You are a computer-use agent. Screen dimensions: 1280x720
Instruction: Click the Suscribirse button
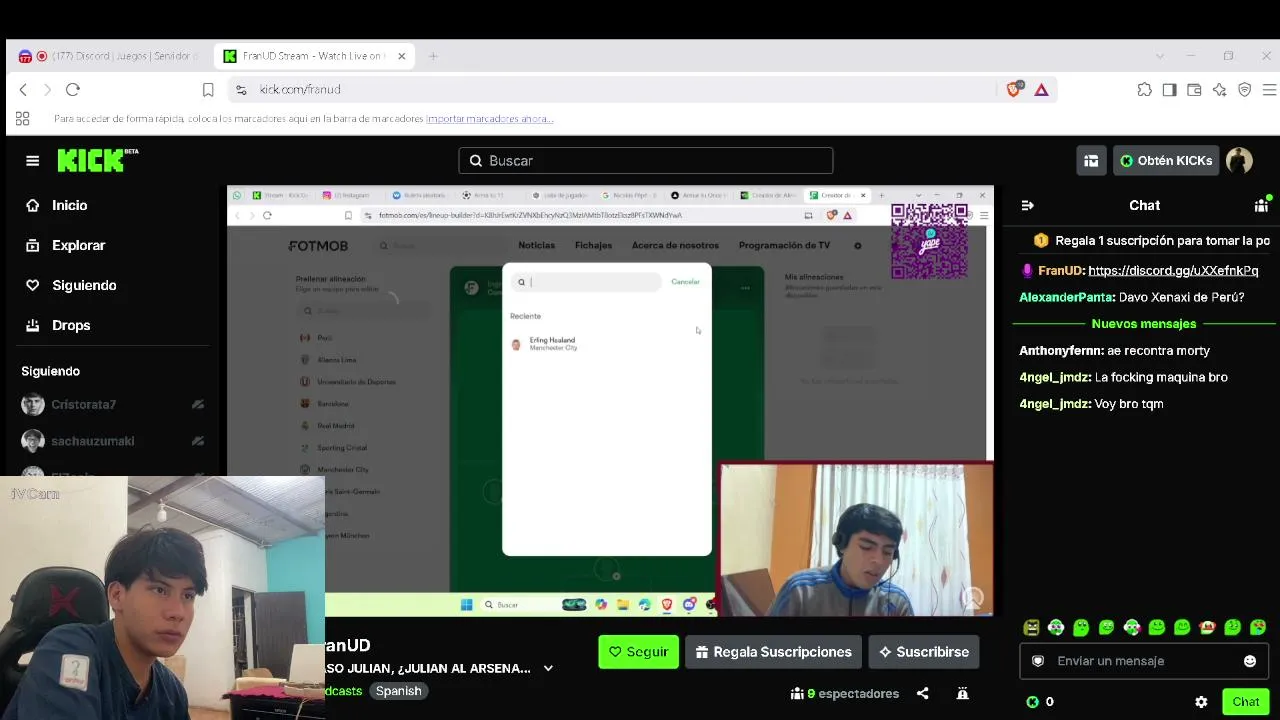(924, 652)
